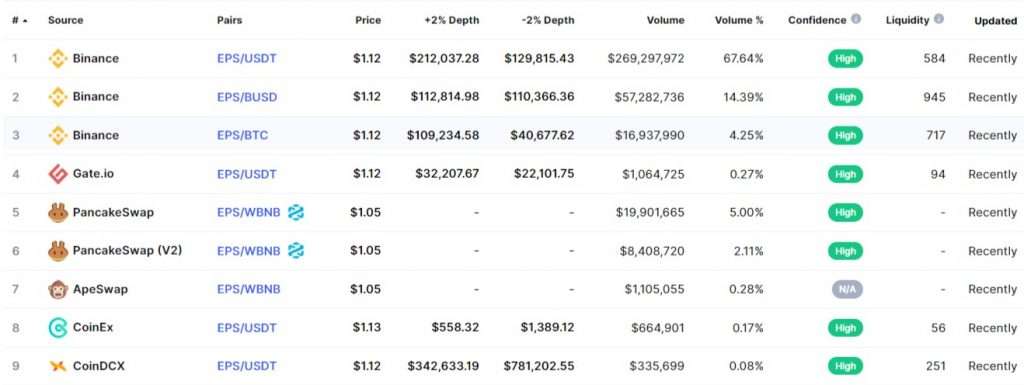Viewport: 1024px width, 385px height.
Task: Click the CoinDCX logo icon
Action: point(58,366)
